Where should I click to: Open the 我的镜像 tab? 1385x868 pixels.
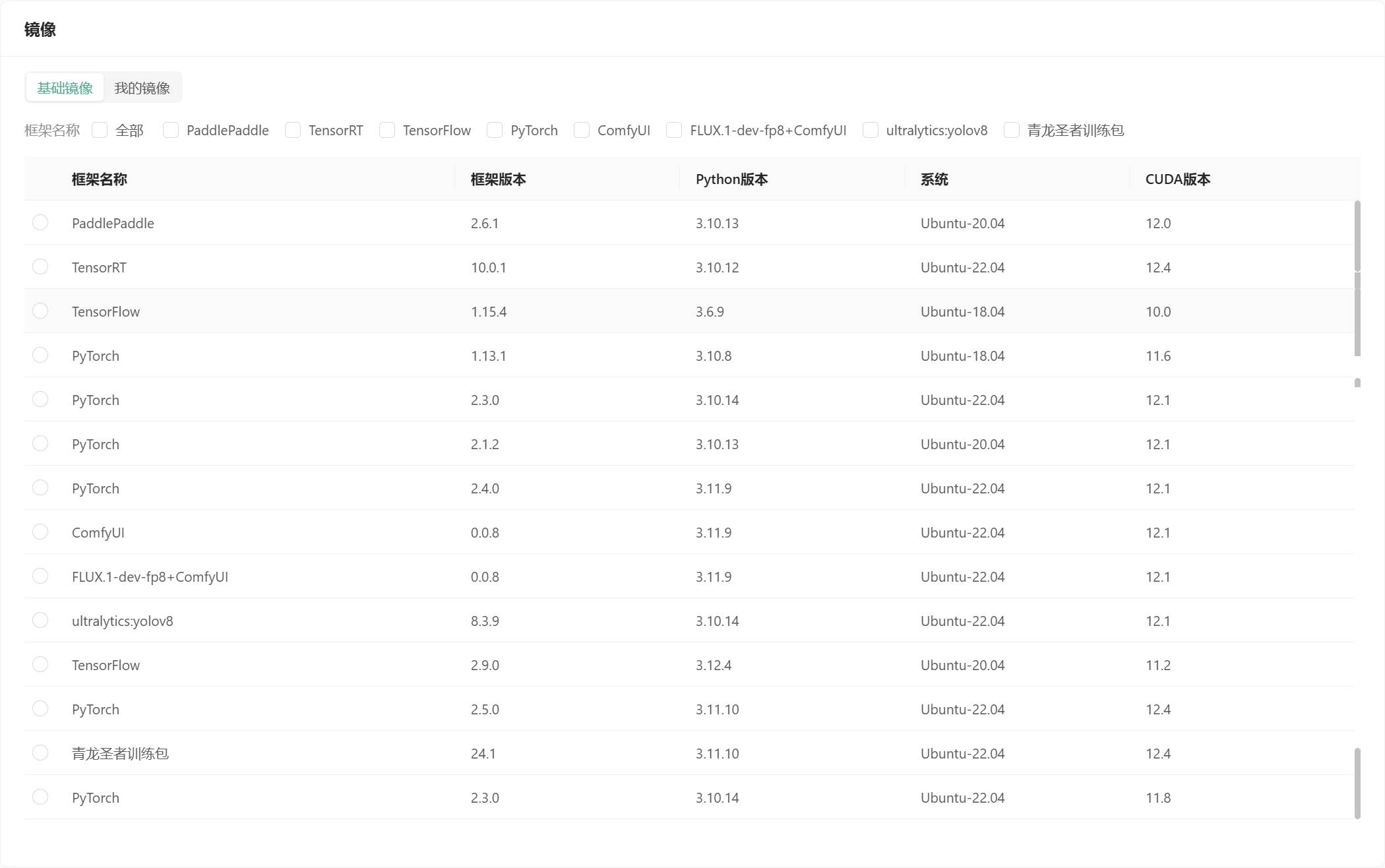pyautogui.click(x=142, y=88)
